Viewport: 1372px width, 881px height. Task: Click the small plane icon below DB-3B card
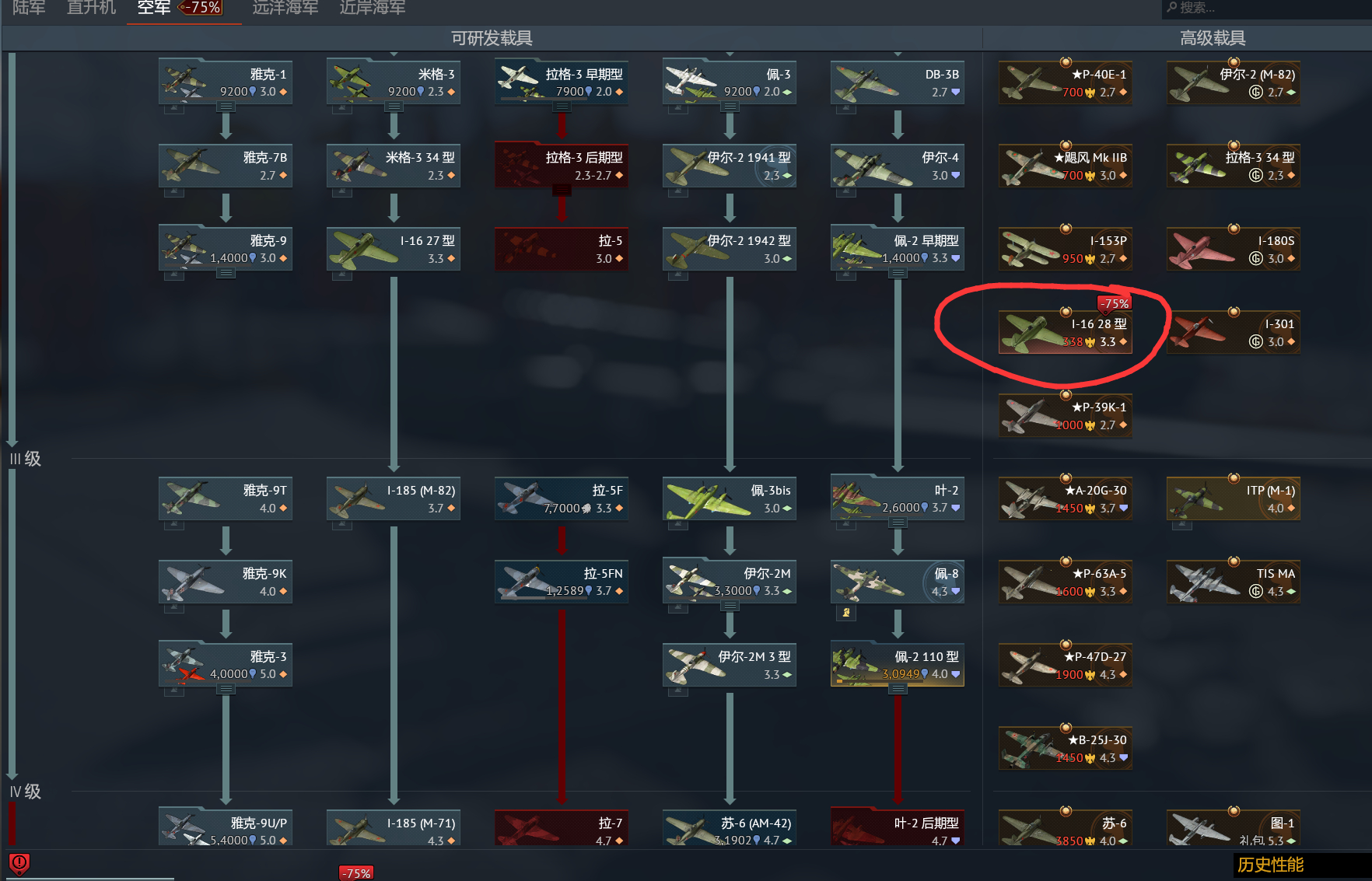(x=846, y=108)
